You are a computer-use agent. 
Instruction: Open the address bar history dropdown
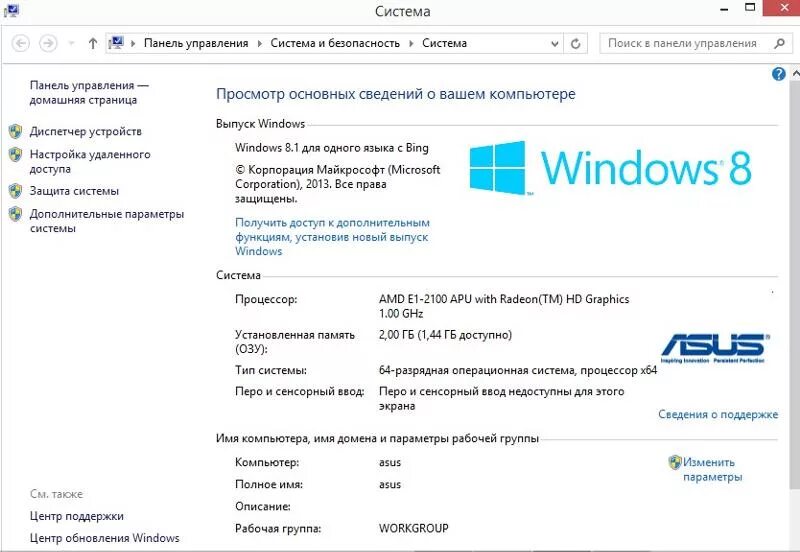(555, 44)
